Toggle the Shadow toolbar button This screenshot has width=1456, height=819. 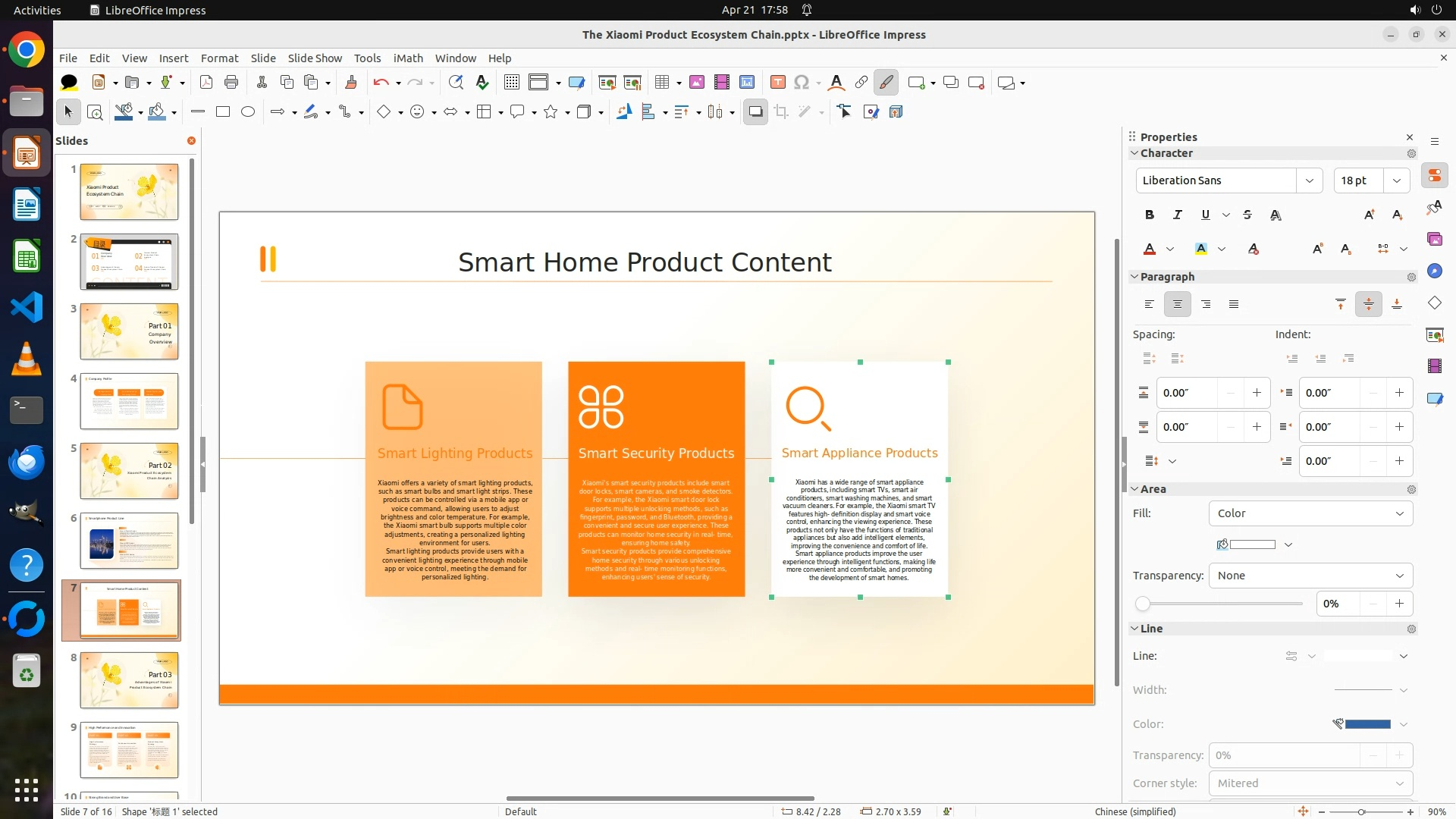pyautogui.click(x=755, y=112)
